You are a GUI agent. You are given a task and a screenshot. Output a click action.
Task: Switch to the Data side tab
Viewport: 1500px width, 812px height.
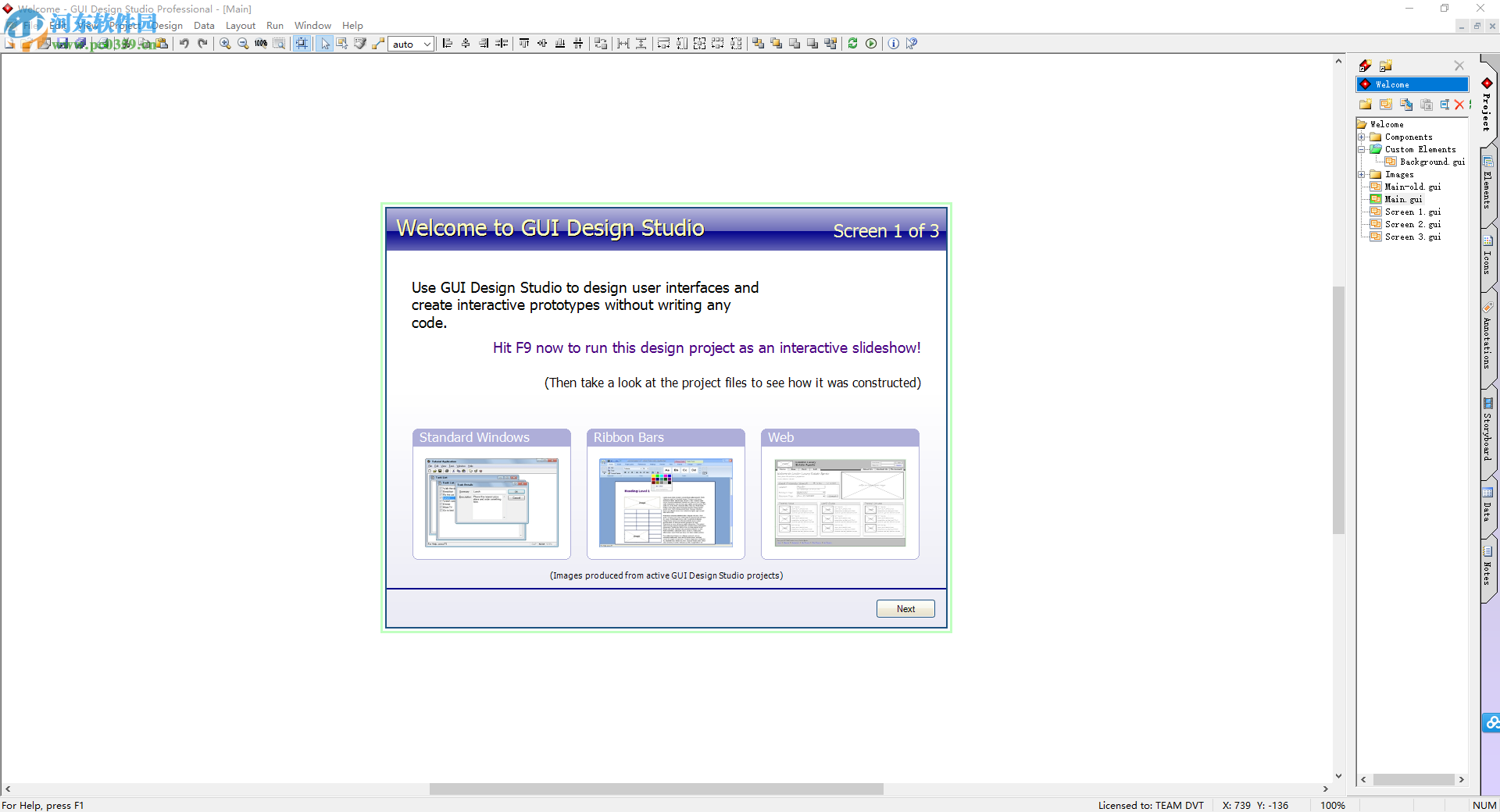point(1487,505)
